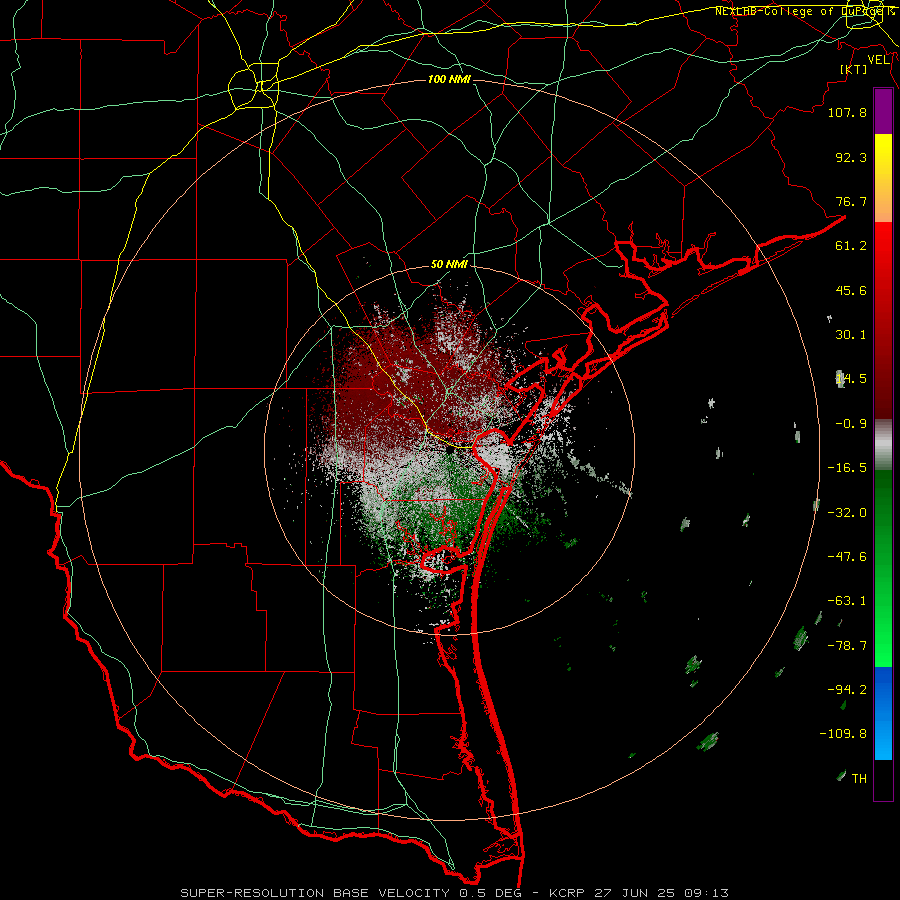The height and width of the screenshot is (900, 900).
Task: Click the yellow-orange segment of the color bar
Action: point(883,178)
